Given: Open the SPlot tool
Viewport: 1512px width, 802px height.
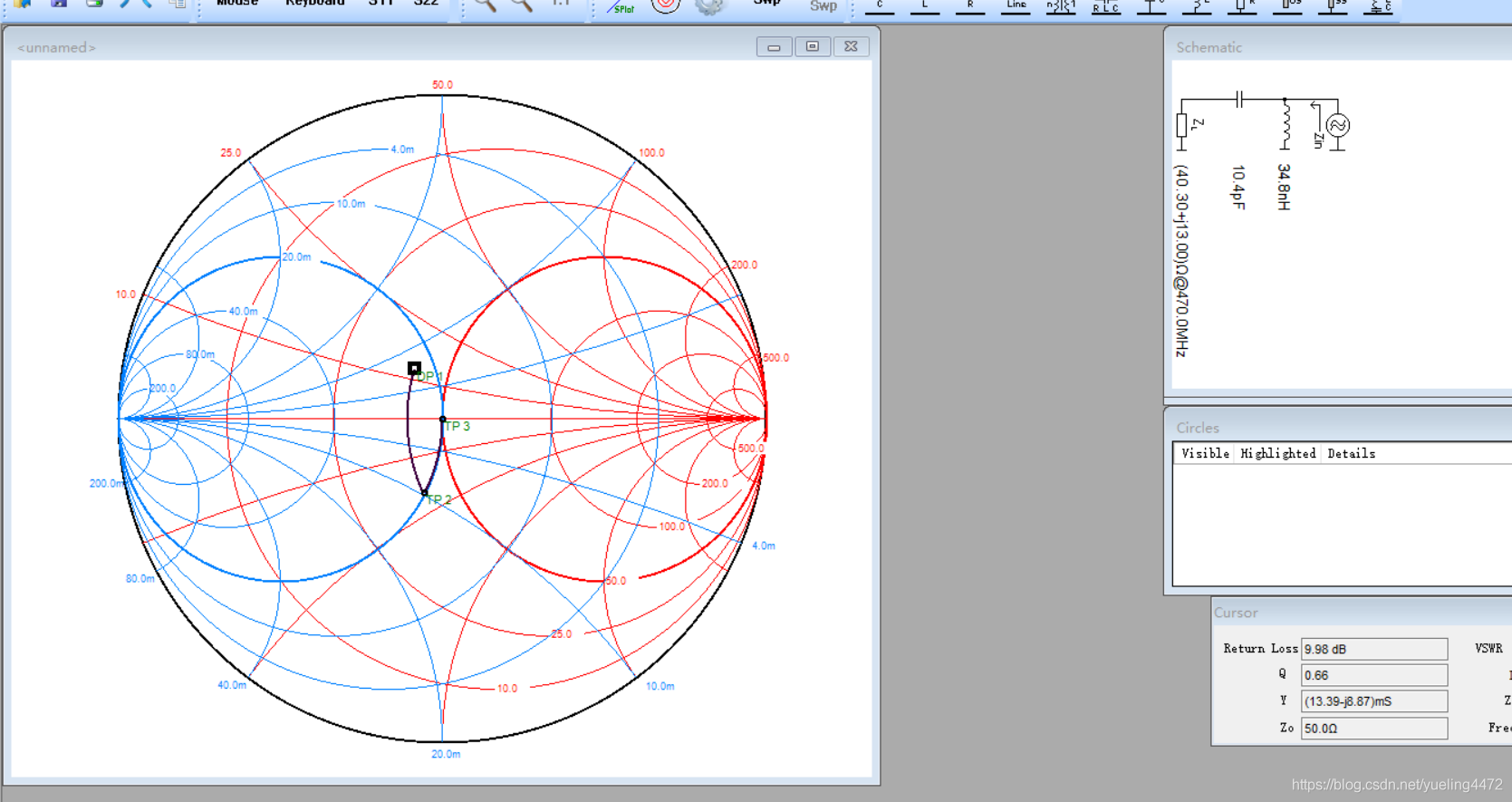Looking at the screenshot, I should coord(621,7).
